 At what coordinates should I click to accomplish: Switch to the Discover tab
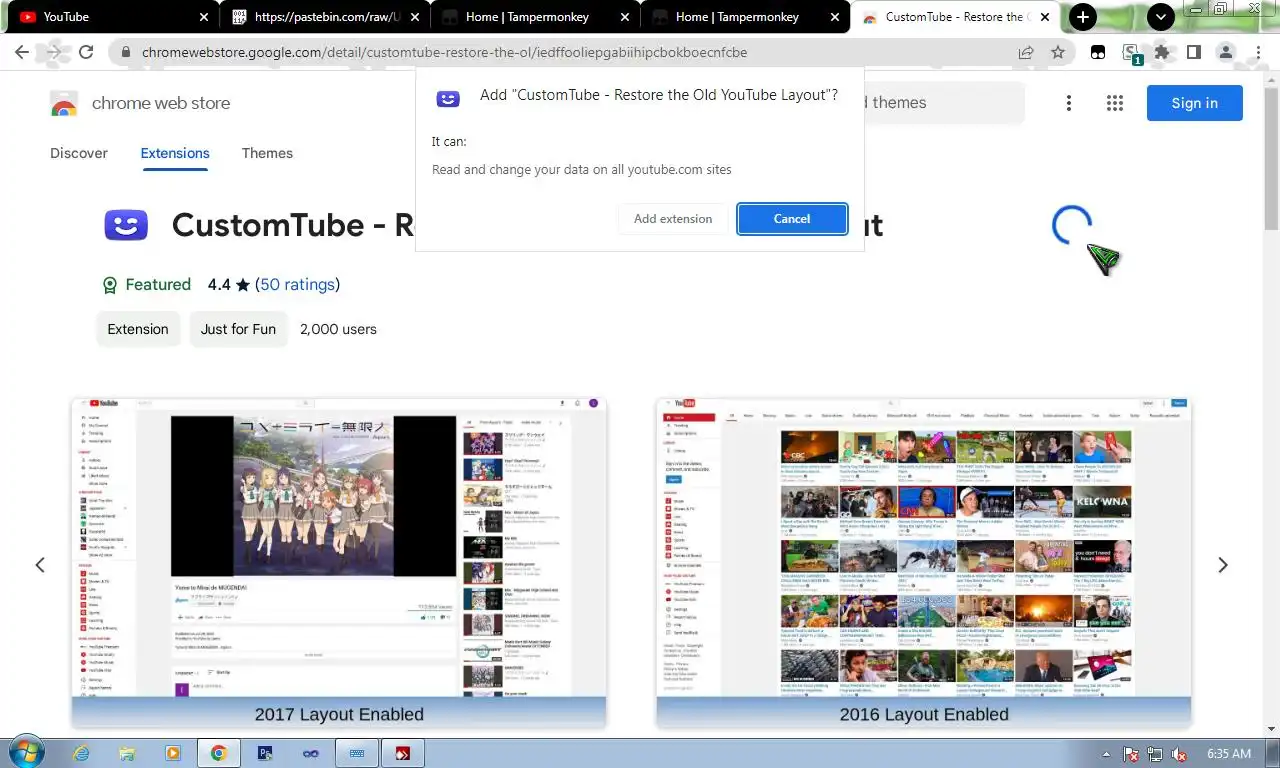tap(79, 153)
